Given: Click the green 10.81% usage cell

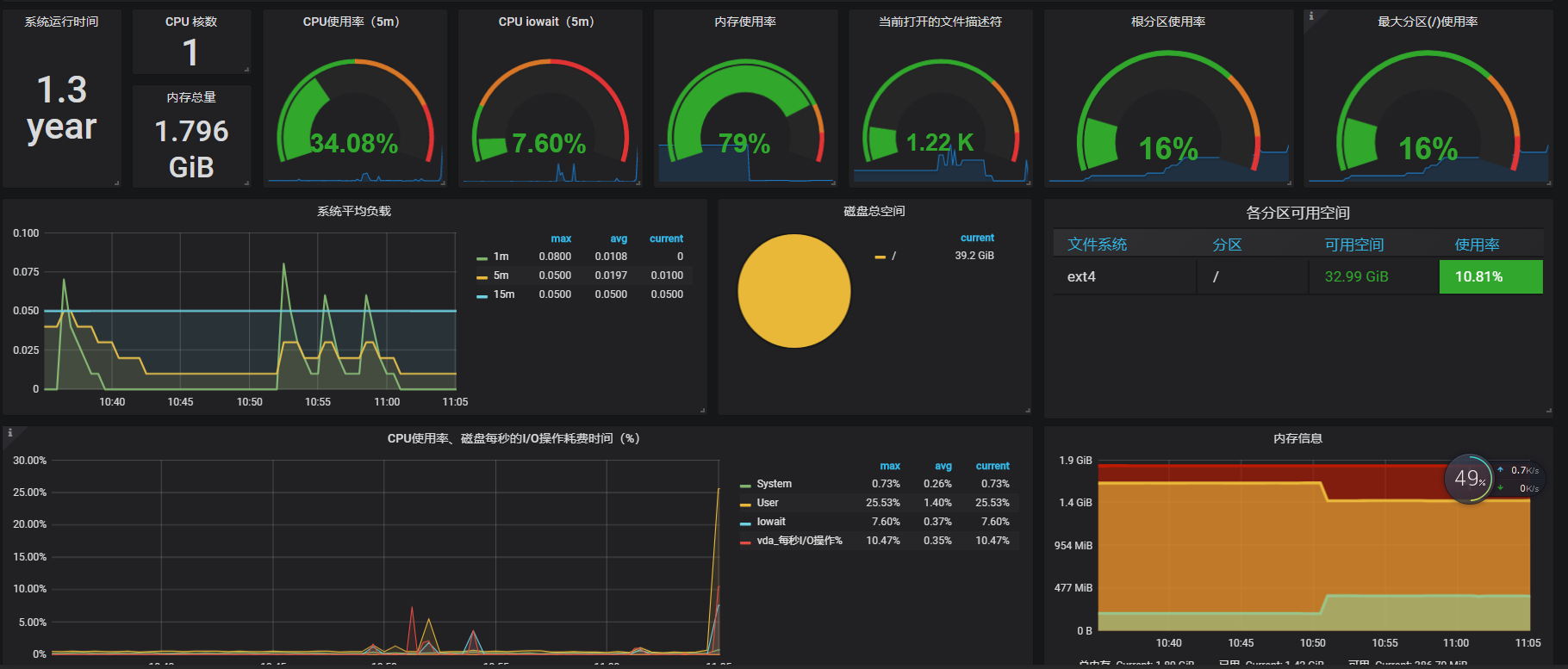Looking at the screenshot, I should coord(1490,276).
